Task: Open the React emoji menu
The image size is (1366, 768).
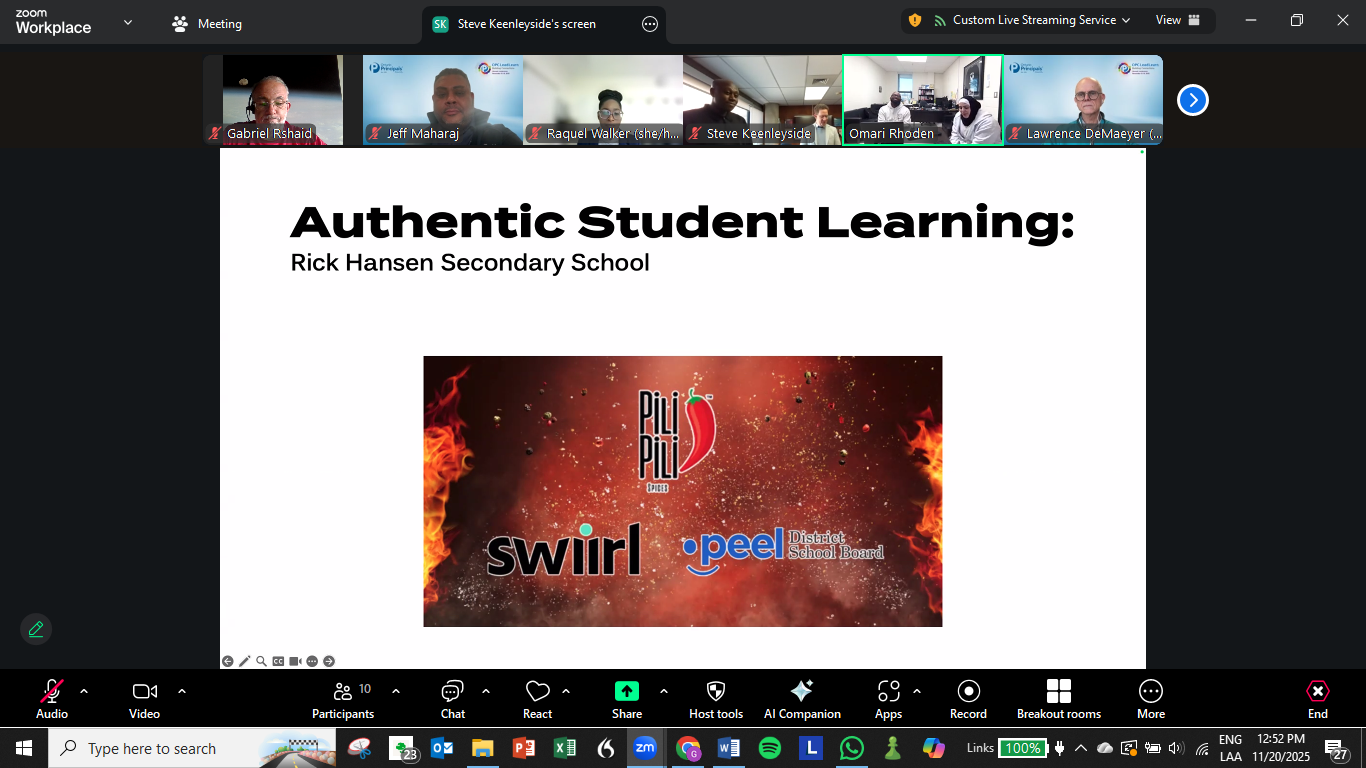Action: (x=538, y=699)
